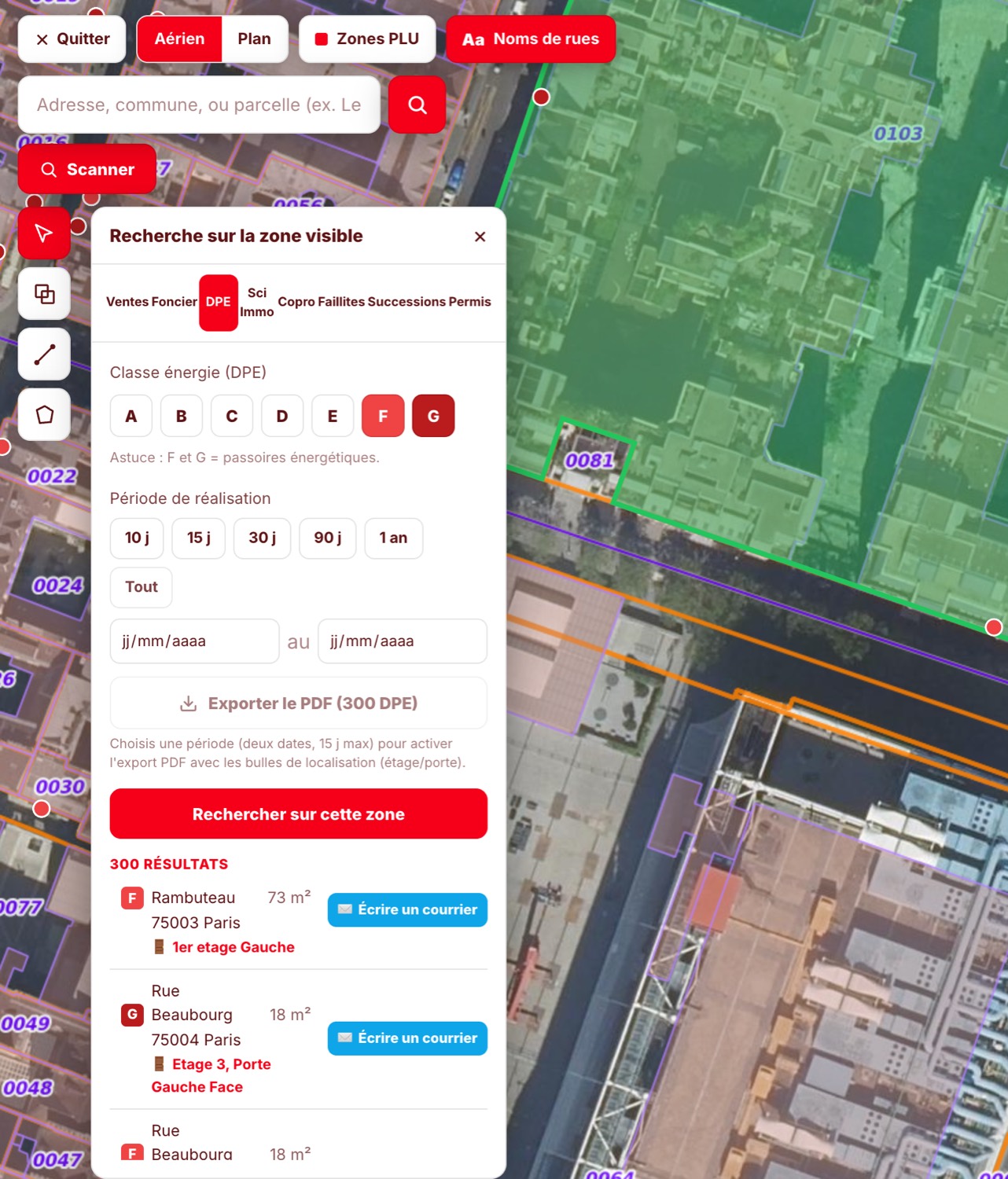Image resolution: width=1008 pixels, height=1179 pixels.
Task: Click Quitter to exit the map
Action: coord(72,39)
